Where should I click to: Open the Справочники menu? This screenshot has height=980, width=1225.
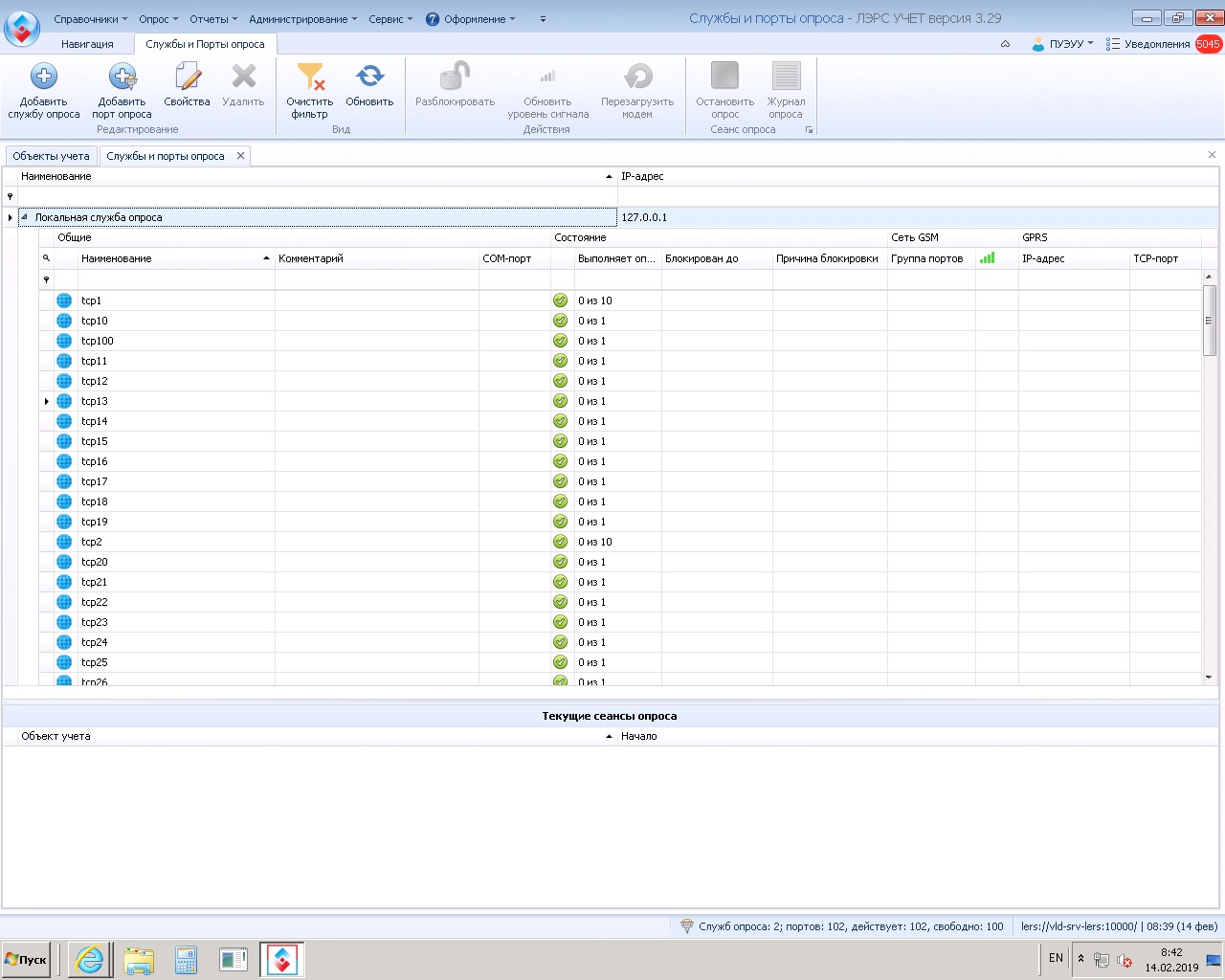click(x=91, y=19)
